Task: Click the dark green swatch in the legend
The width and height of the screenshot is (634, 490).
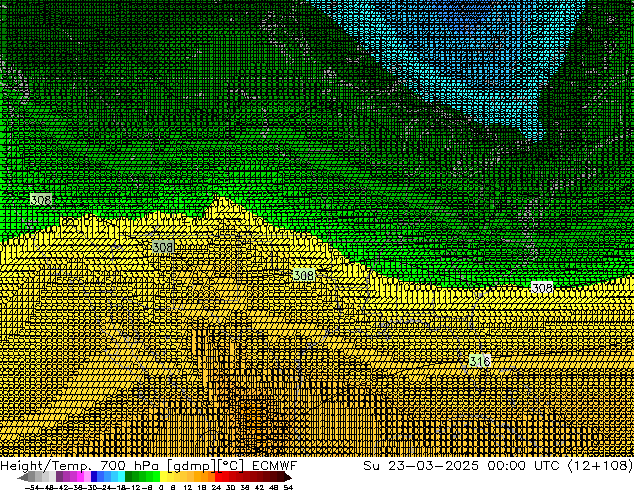Action: pos(129,477)
